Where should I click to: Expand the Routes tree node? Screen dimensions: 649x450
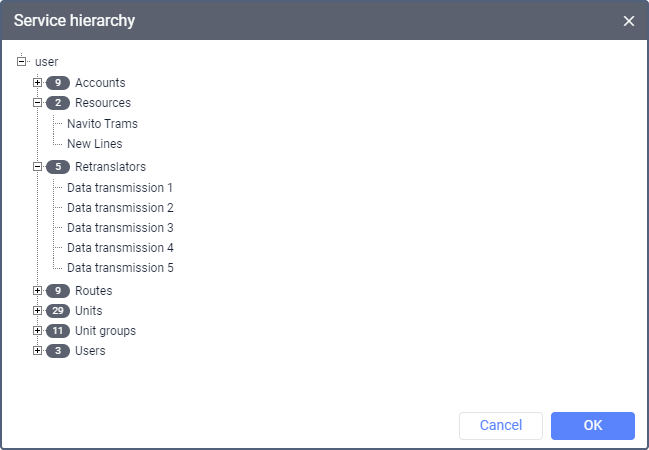(x=38, y=290)
